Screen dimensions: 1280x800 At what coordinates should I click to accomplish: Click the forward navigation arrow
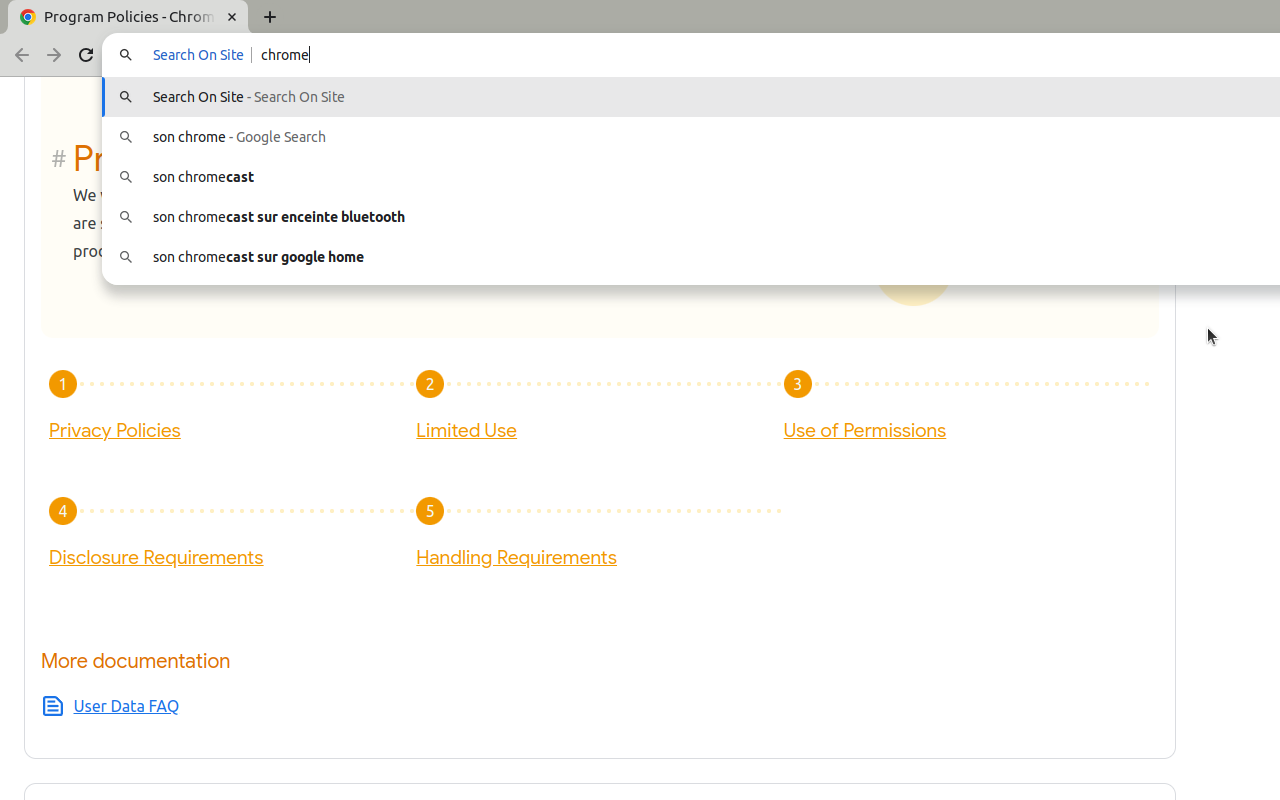(54, 55)
